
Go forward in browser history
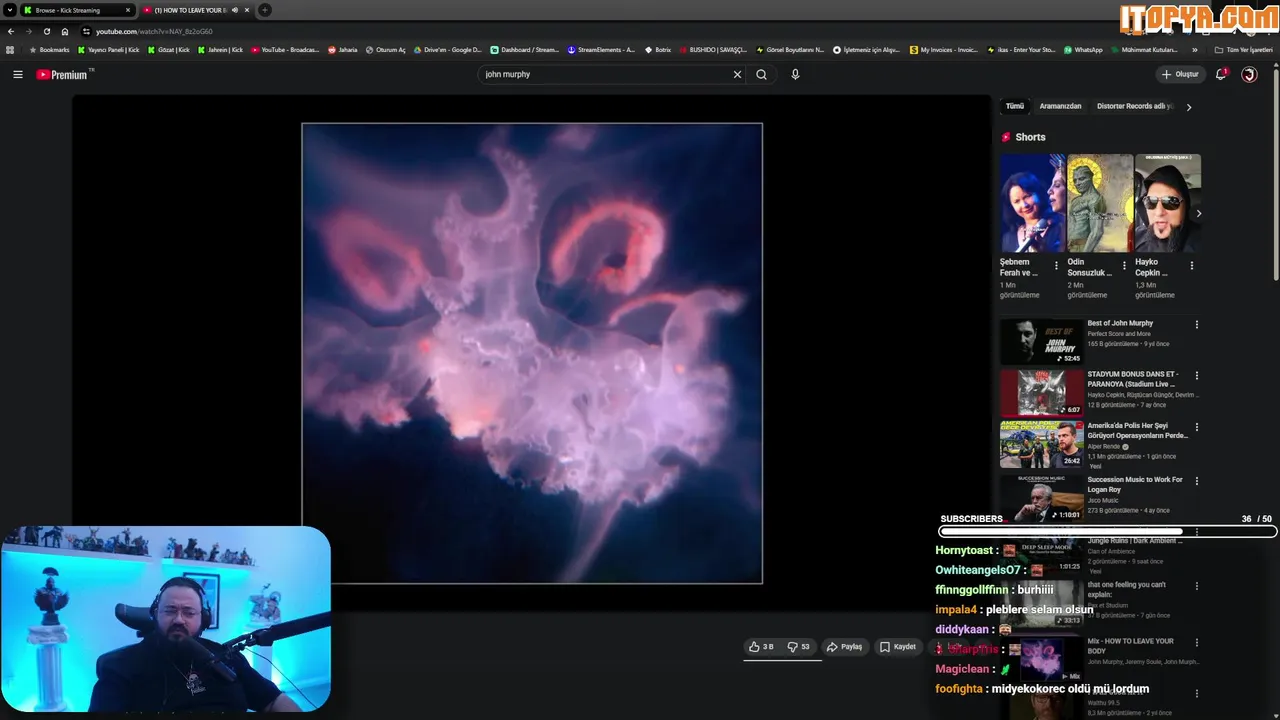coord(29,31)
